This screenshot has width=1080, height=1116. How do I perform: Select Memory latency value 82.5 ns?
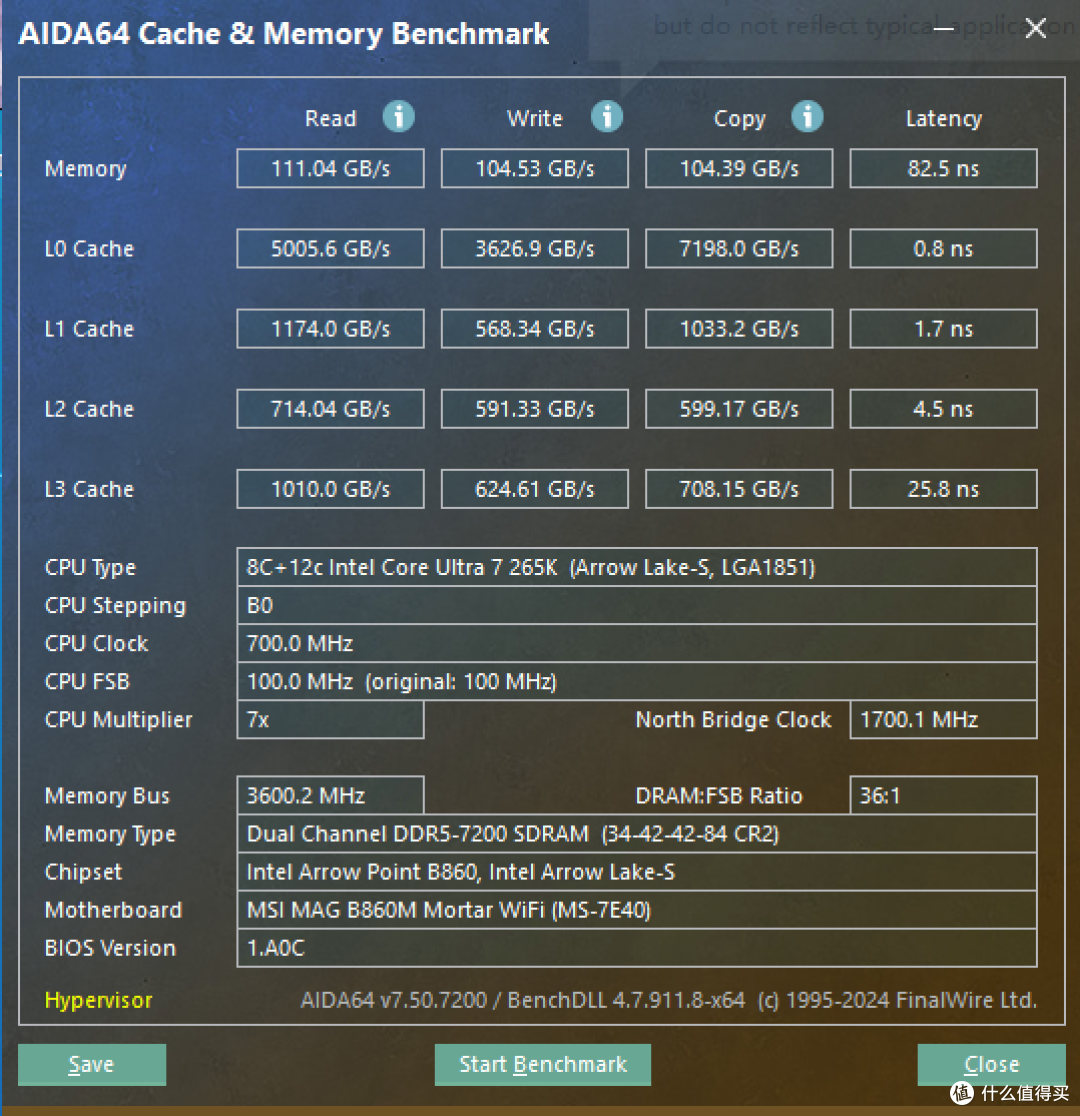pyautogui.click(x=943, y=169)
